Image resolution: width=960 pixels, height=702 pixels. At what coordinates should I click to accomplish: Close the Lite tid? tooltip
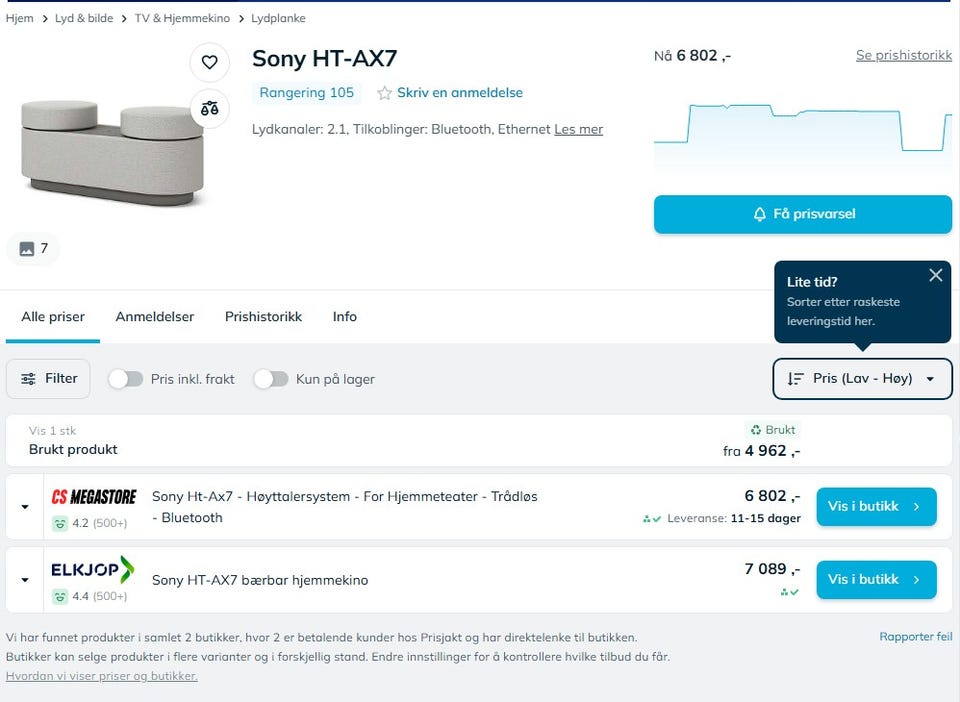936,275
